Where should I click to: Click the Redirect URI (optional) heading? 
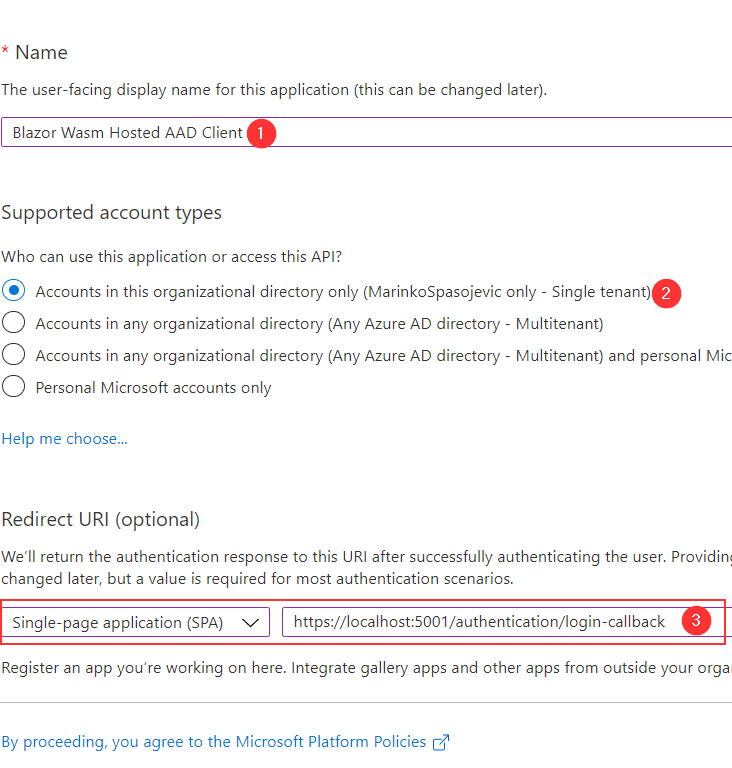pos(100,519)
